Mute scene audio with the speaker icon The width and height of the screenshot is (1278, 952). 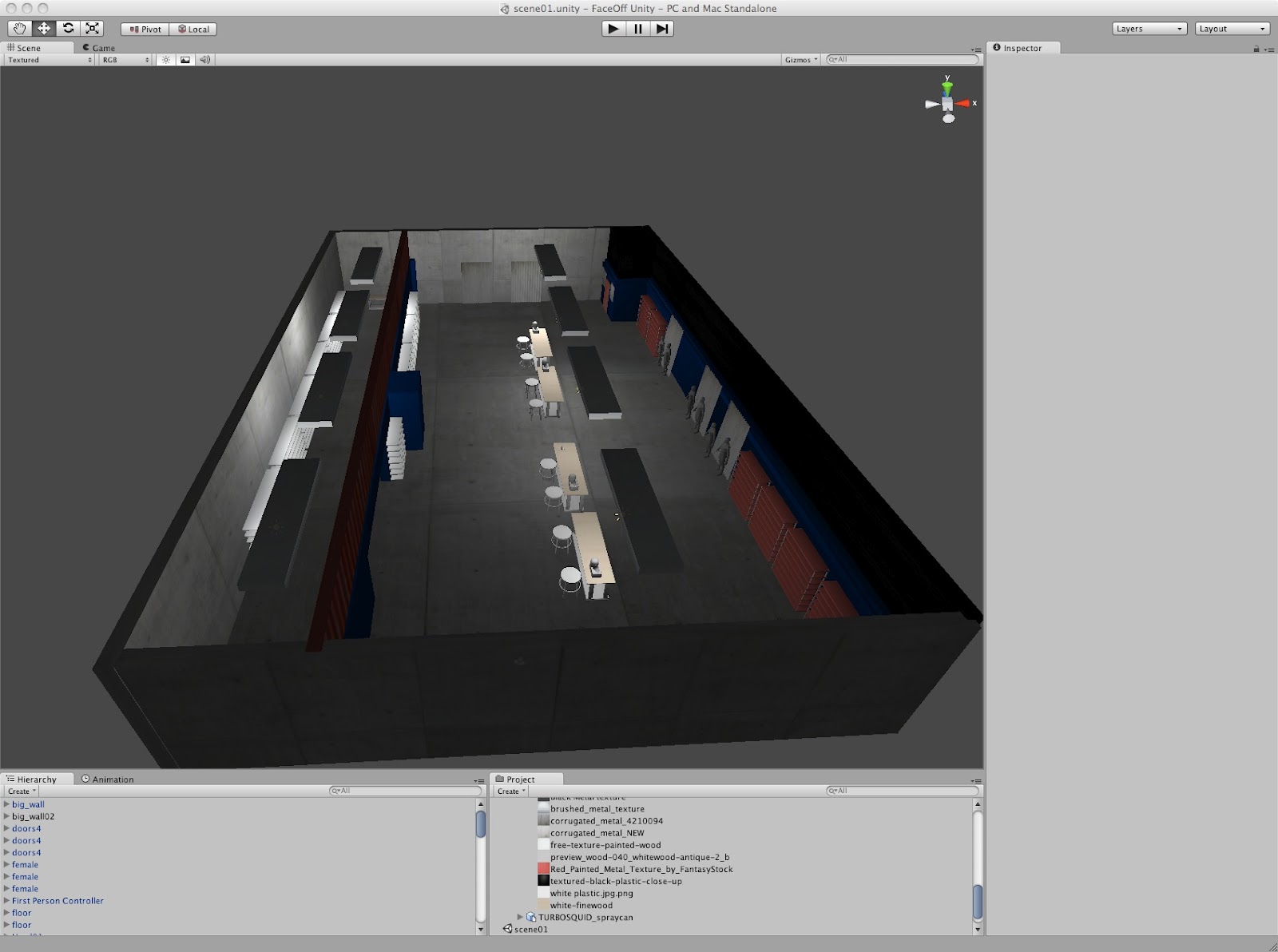[204, 59]
